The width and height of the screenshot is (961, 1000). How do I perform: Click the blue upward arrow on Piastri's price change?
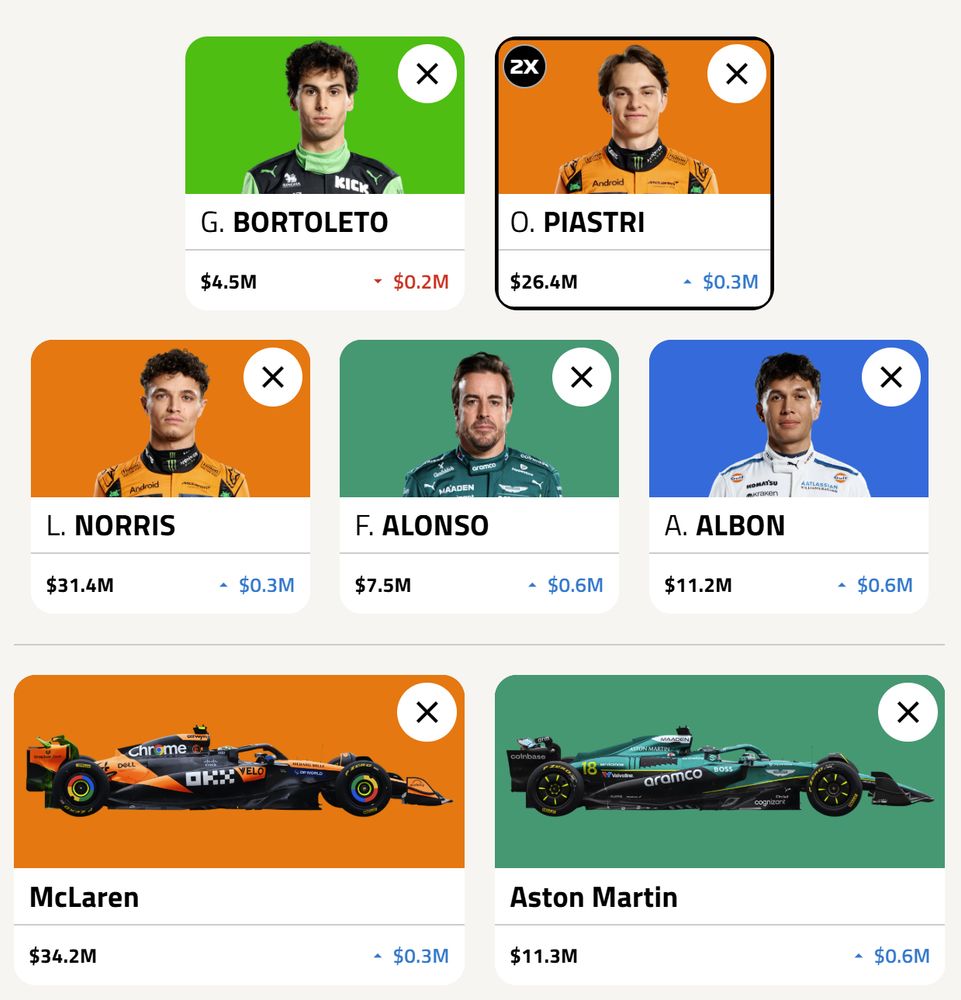coord(688,282)
